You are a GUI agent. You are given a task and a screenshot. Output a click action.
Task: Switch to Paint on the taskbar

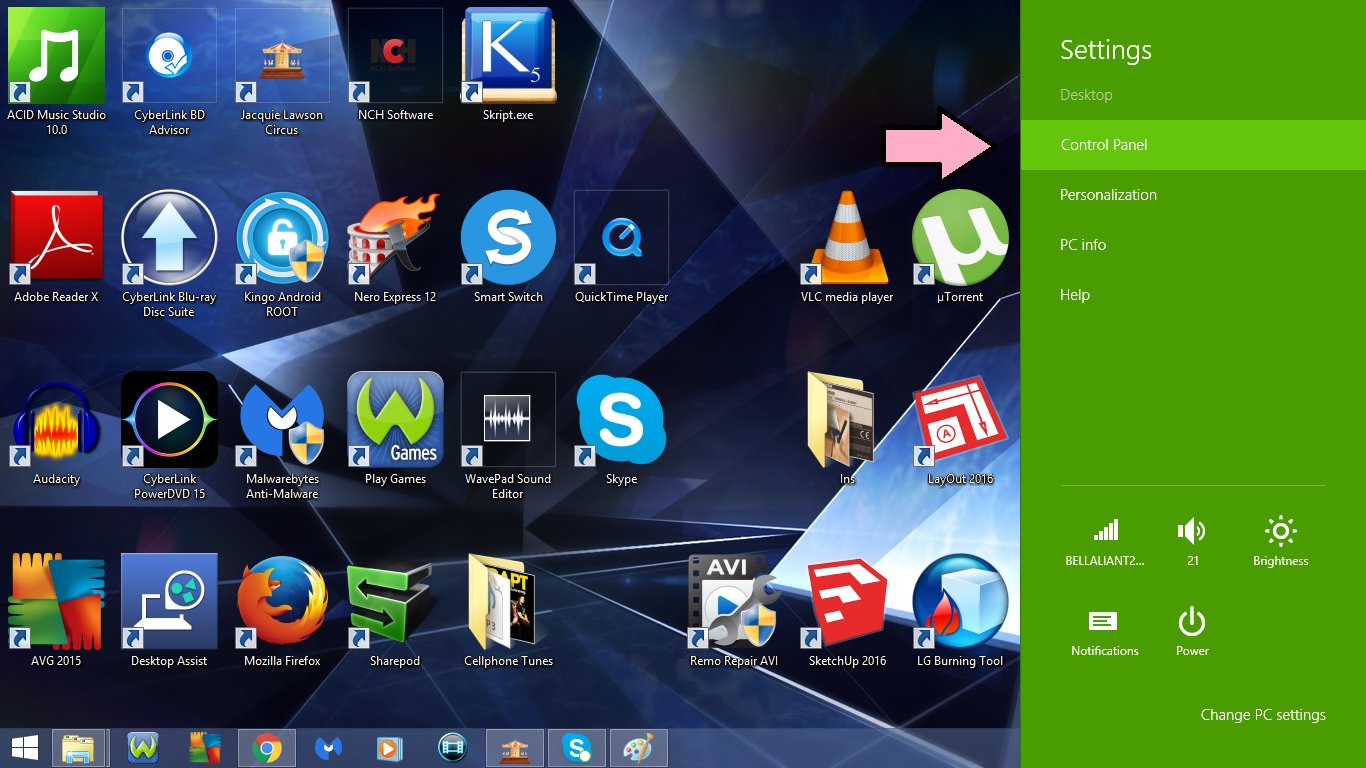pyautogui.click(x=639, y=748)
